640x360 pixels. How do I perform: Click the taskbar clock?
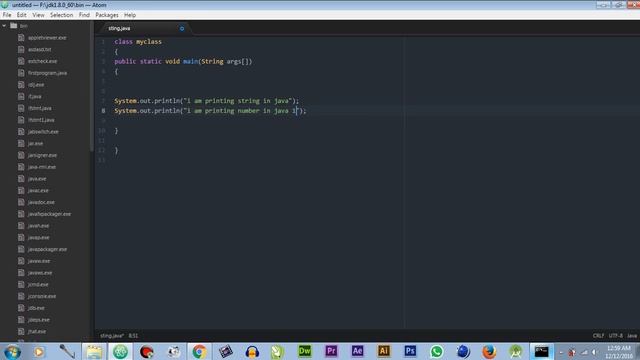tap(619, 352)
